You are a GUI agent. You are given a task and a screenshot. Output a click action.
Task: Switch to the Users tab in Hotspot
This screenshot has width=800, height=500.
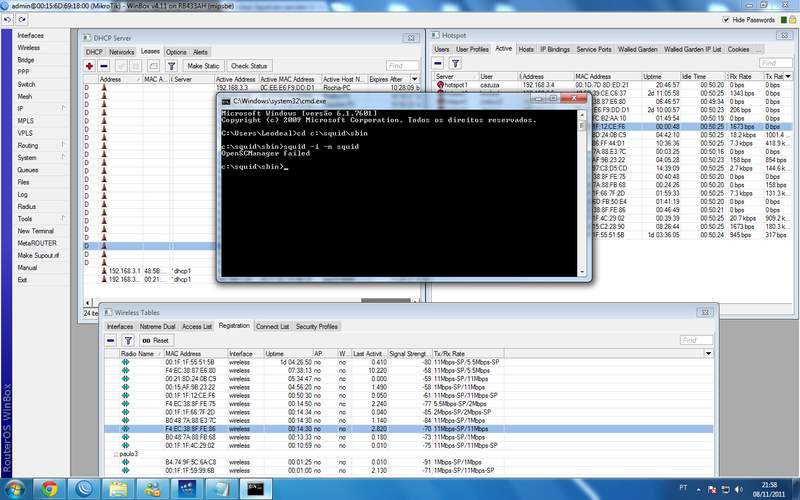441,49
